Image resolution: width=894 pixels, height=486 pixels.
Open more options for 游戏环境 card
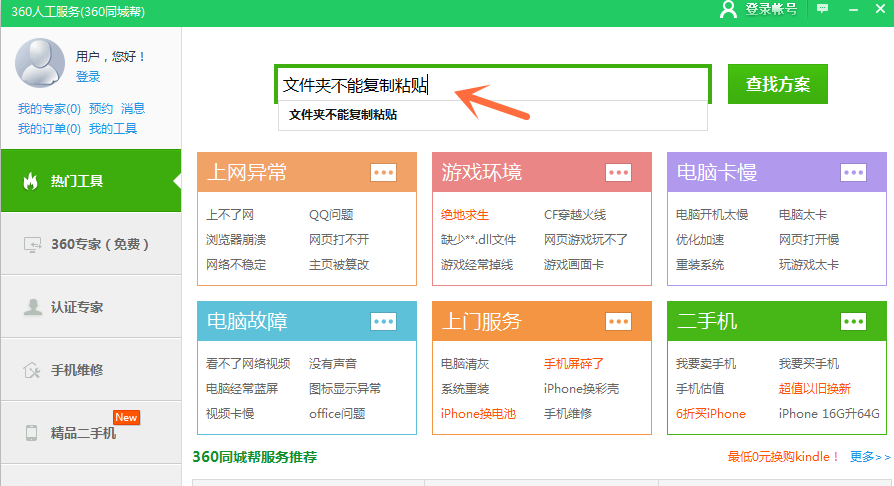point(618,172)
